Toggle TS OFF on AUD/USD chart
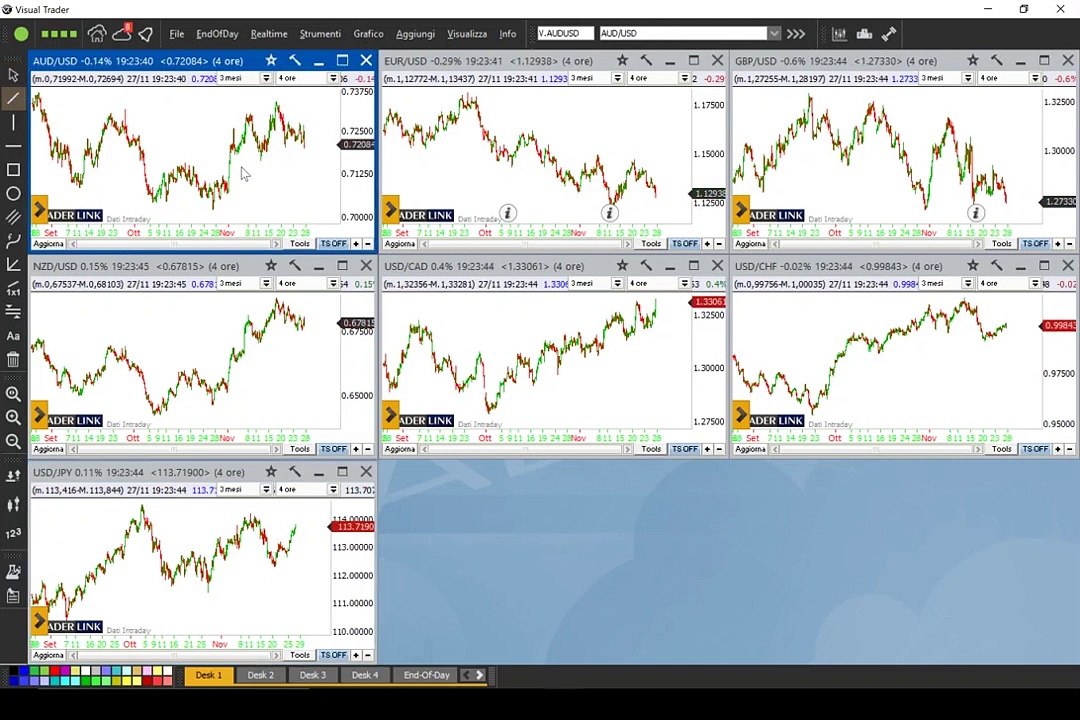The height and width of the screenshot is (720, 1080). coord(333,244)
